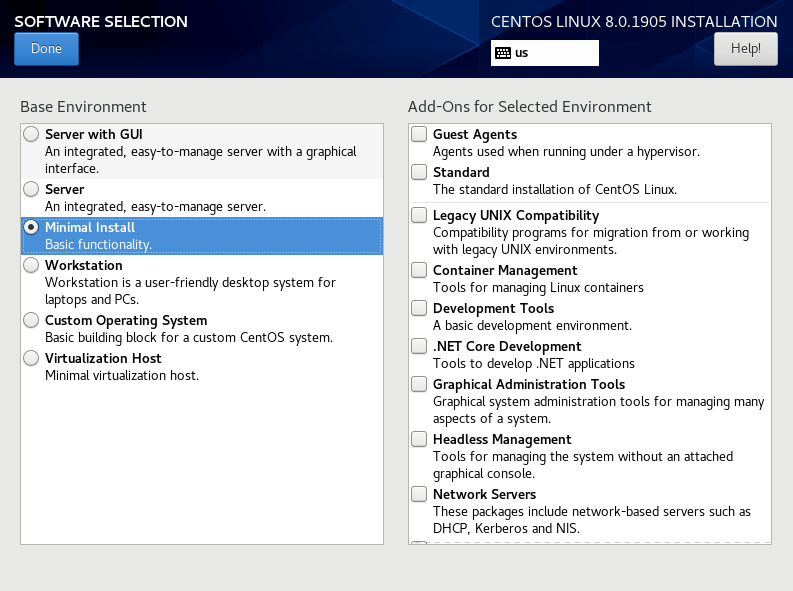This screenshot has height=591, width=793.
Task: Choose the Minimal Install radio button
Action: 31,228
